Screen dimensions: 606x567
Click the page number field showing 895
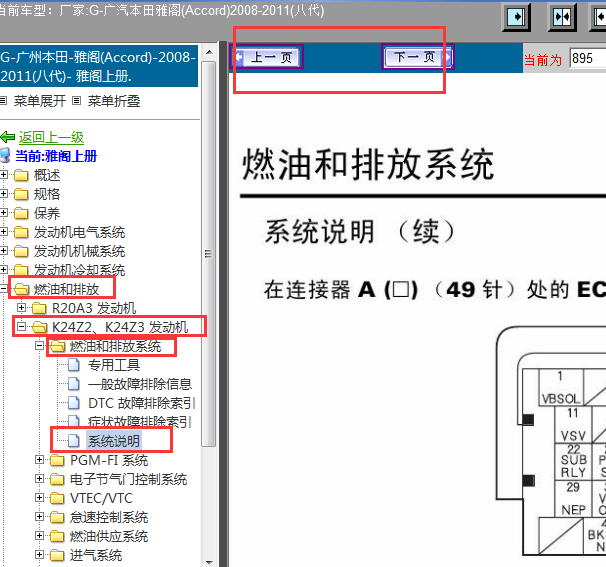pyautogui.click(x=587, y=59)
